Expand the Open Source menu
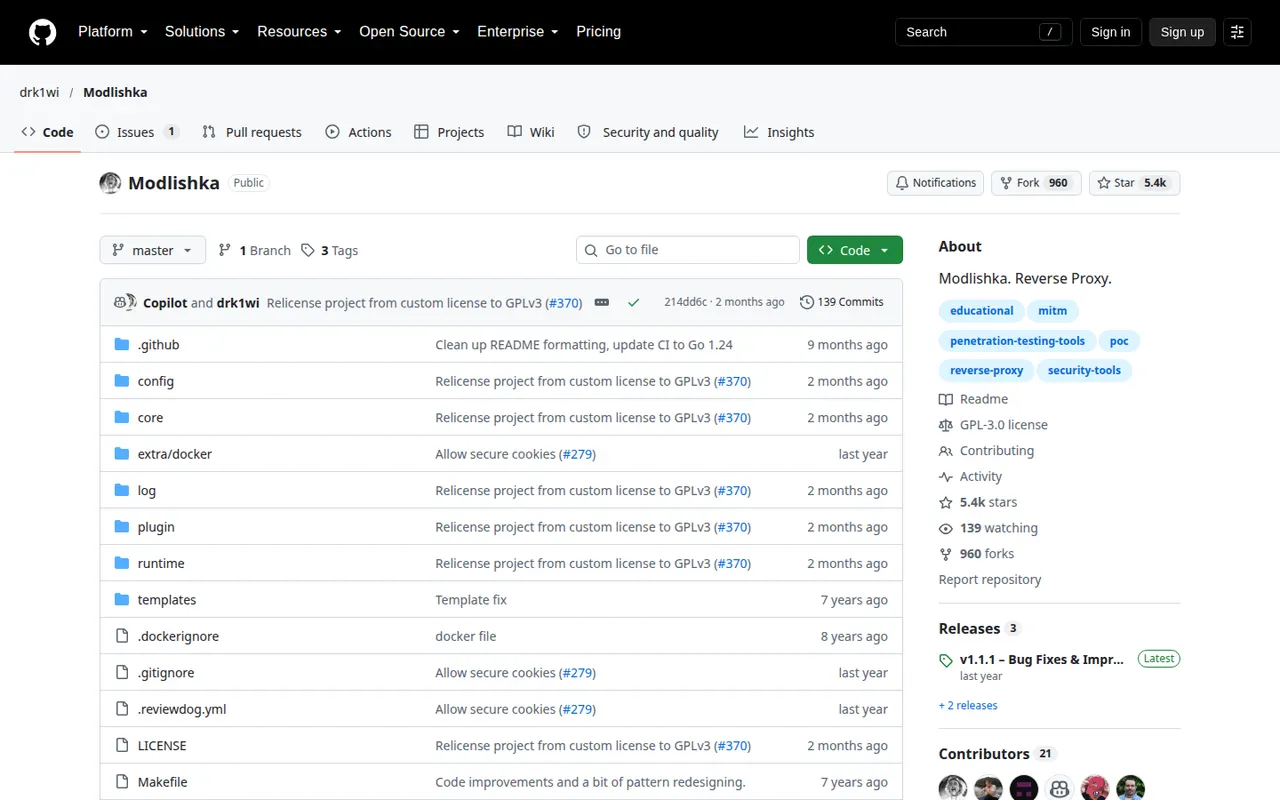The width and height of the screenshot is (1280, 800). click(x=409, y=32)
